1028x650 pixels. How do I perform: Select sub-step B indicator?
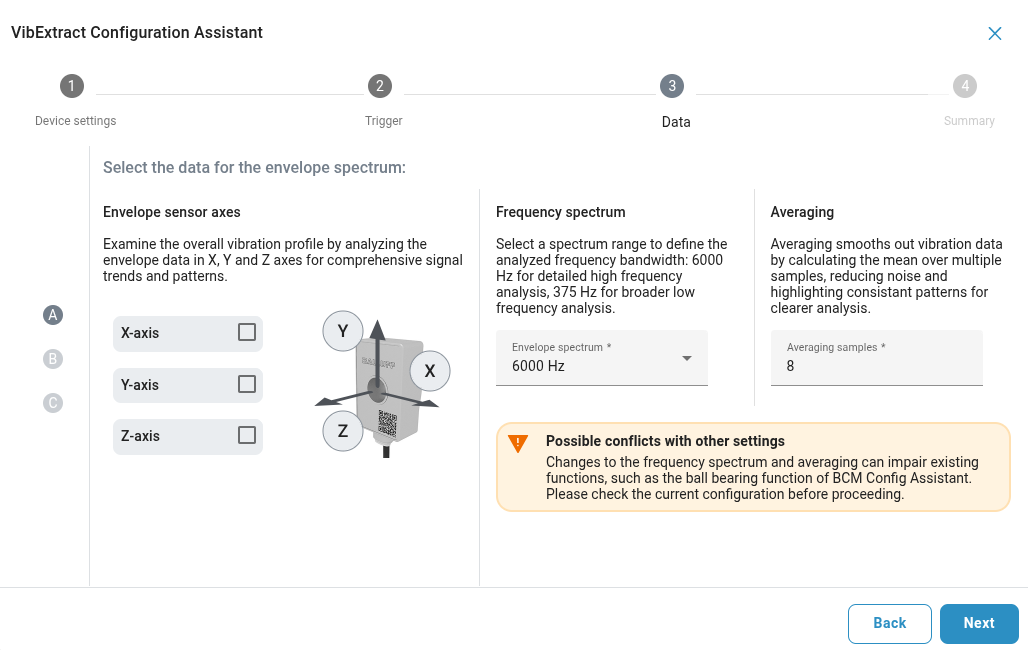pos(53,359)
